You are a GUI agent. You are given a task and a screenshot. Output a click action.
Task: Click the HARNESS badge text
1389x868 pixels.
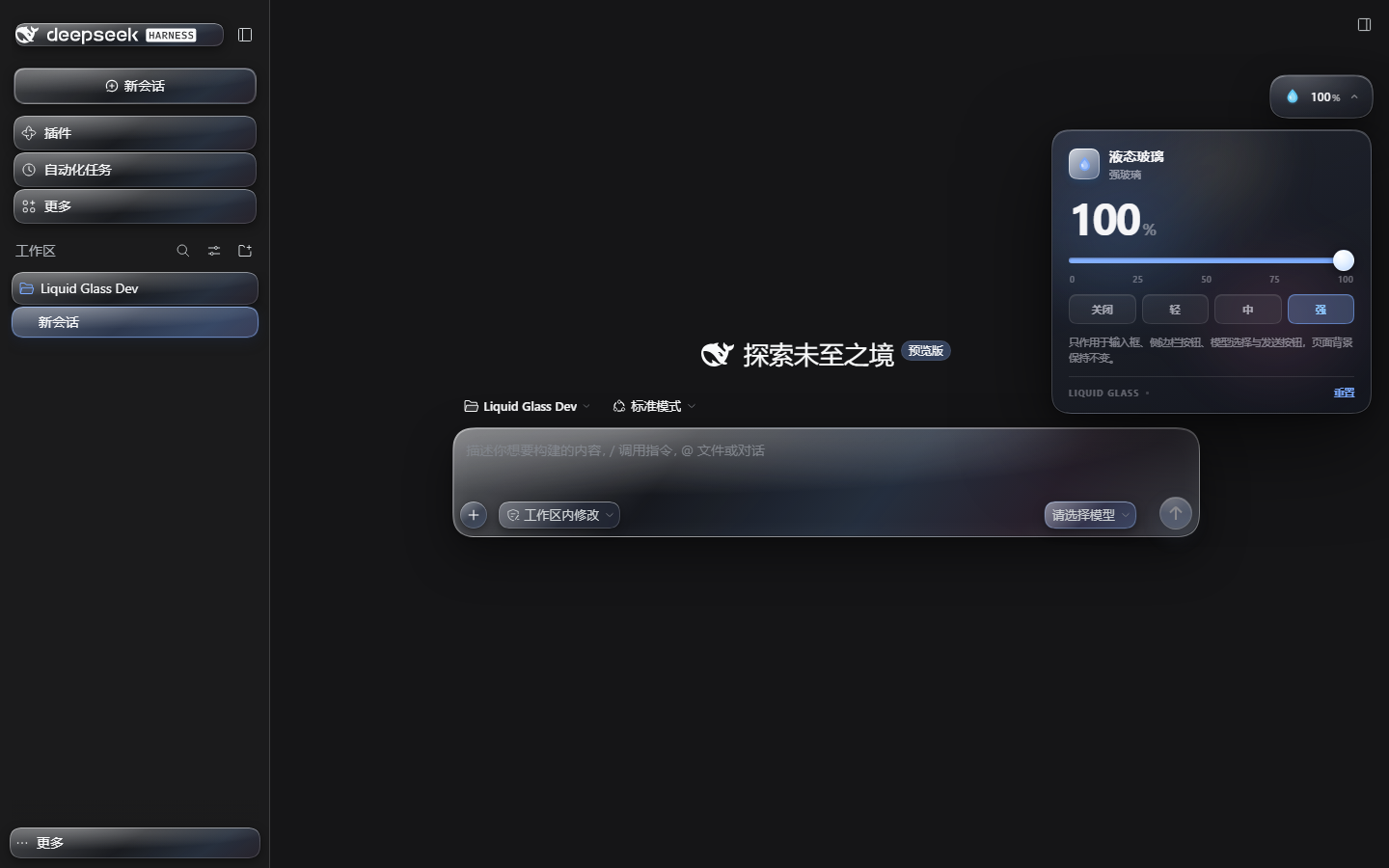click(x=172, y=36)
